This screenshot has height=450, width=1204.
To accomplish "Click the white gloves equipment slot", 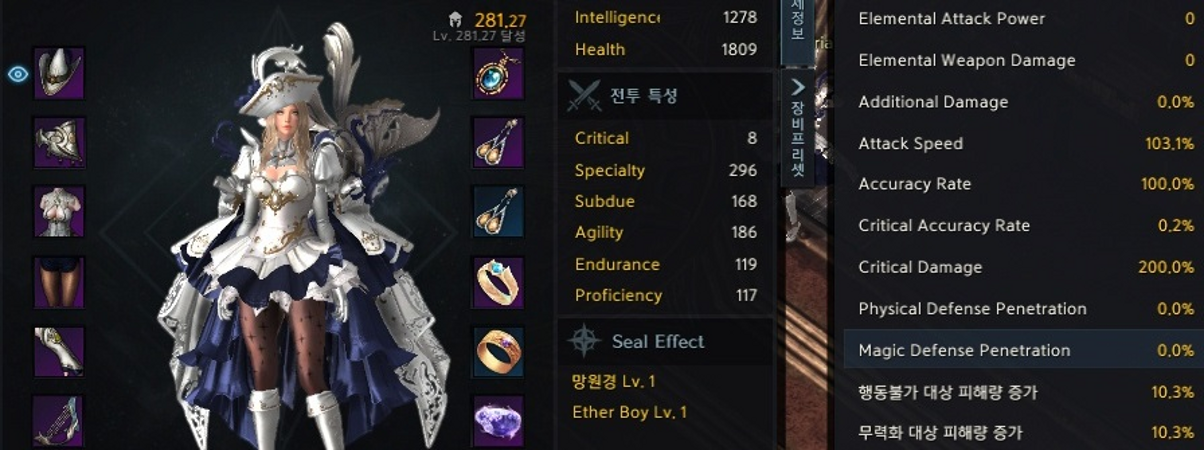I will tap(59, 351).
